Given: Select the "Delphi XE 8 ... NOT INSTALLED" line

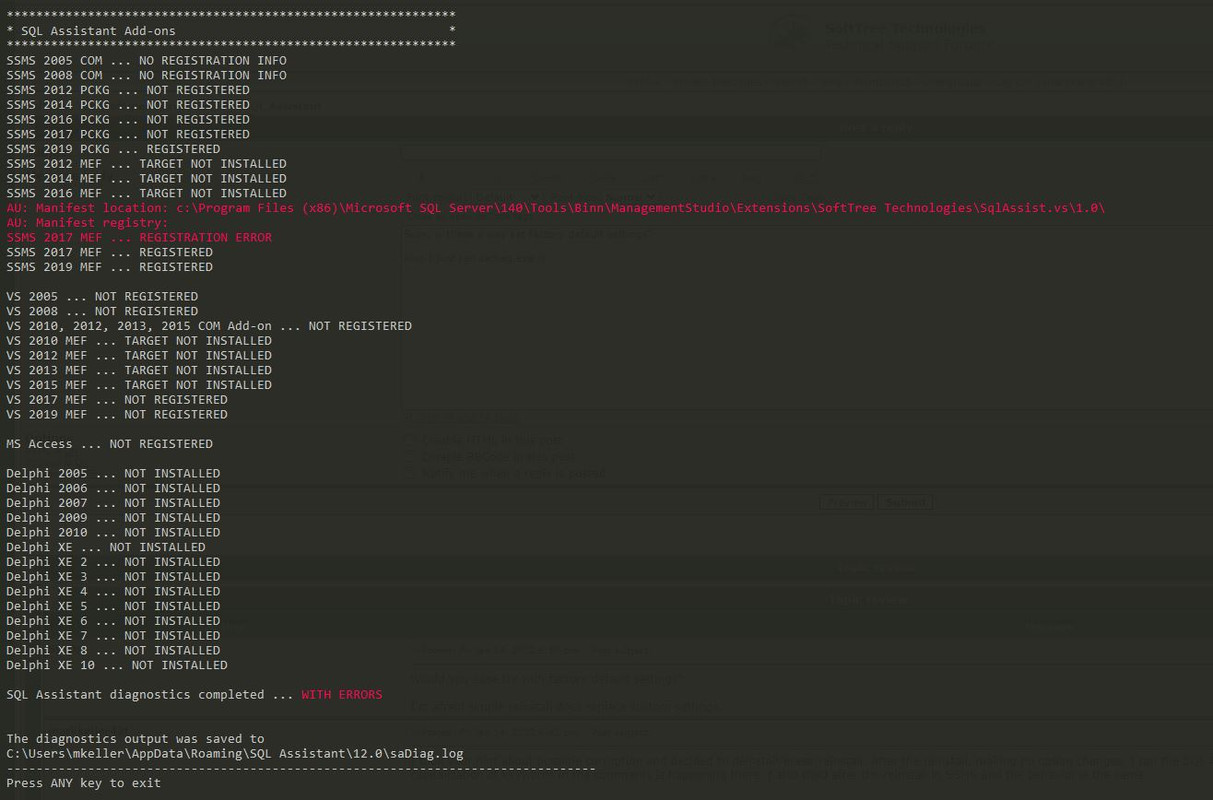Looking at the screenshot, I should [x=113, y=651].
